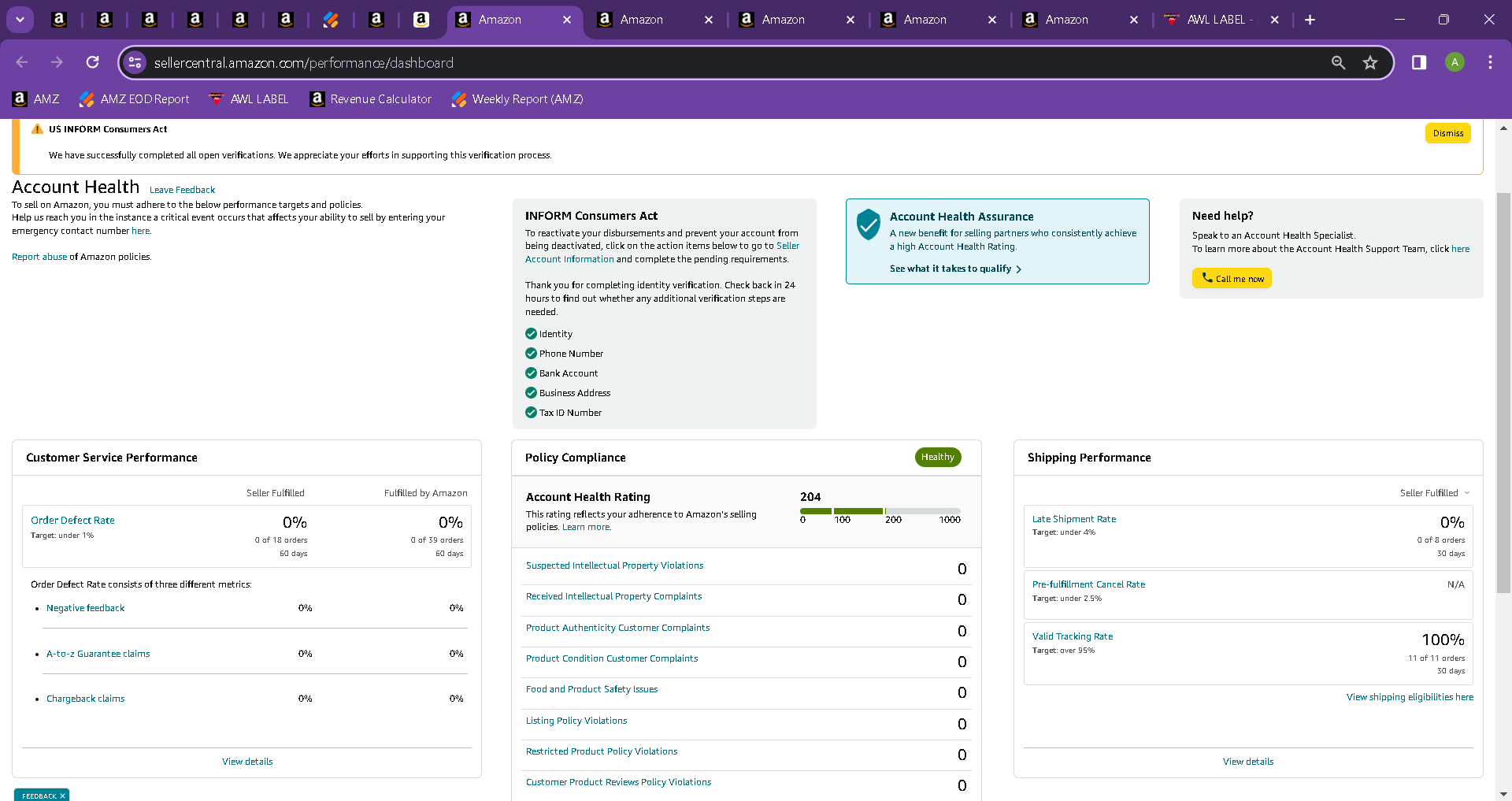
Task: Click the green check beside Business Address
Action: pyautogui.click(x=531, y=393)
